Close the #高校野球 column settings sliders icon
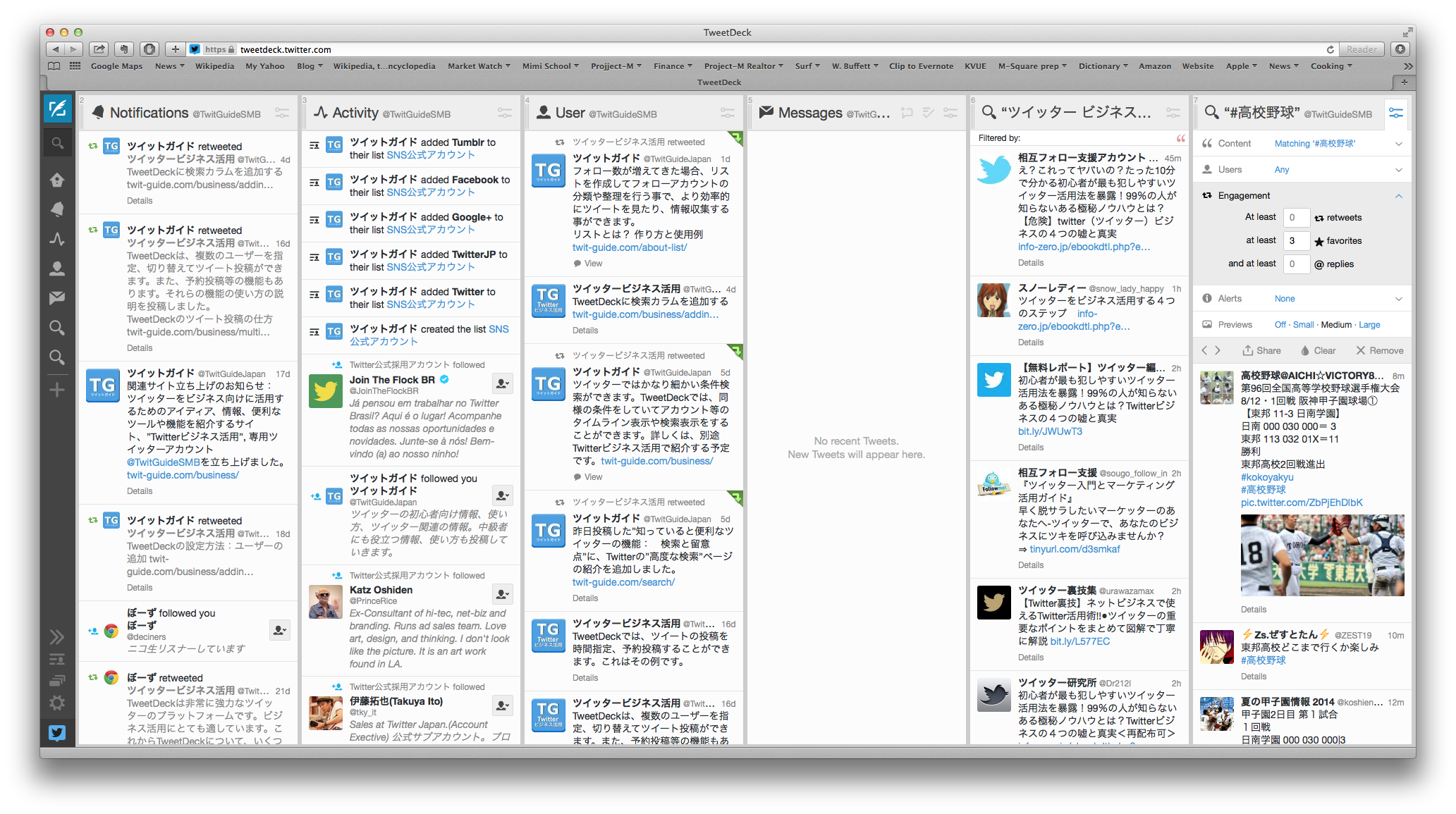 [1396, 113]
